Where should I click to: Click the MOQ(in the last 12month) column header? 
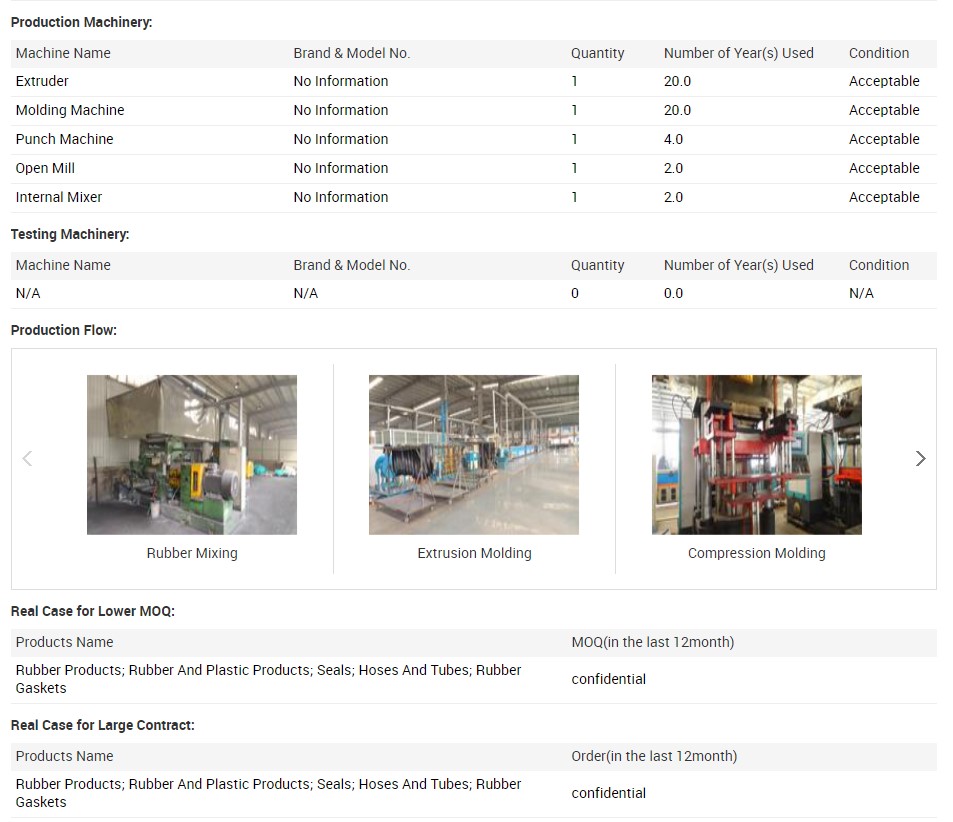[652, 642]
